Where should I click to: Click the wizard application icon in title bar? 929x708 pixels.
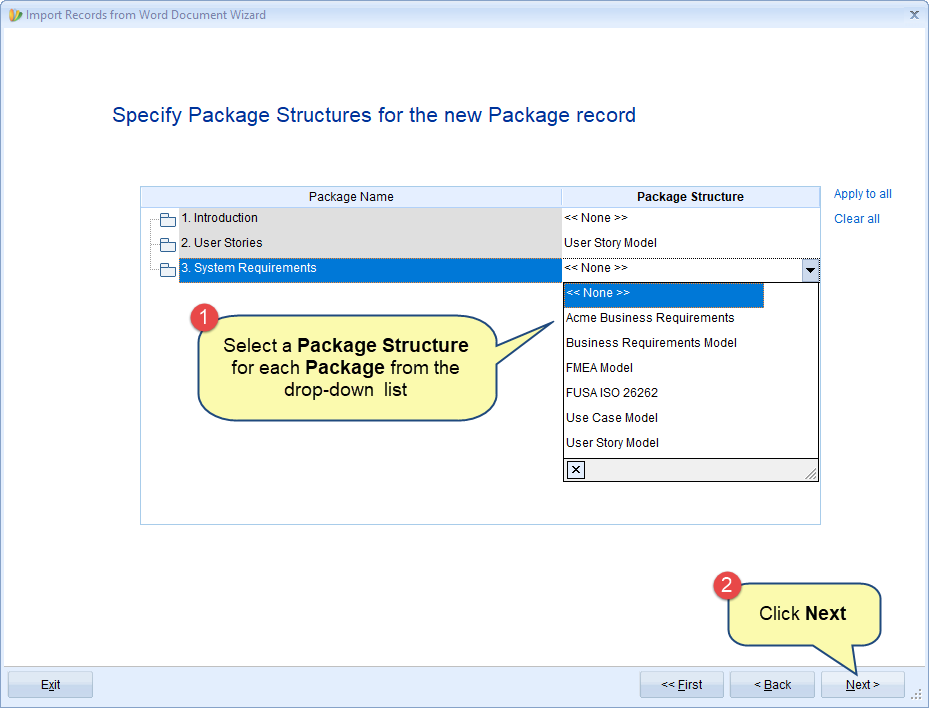point(15,15)
